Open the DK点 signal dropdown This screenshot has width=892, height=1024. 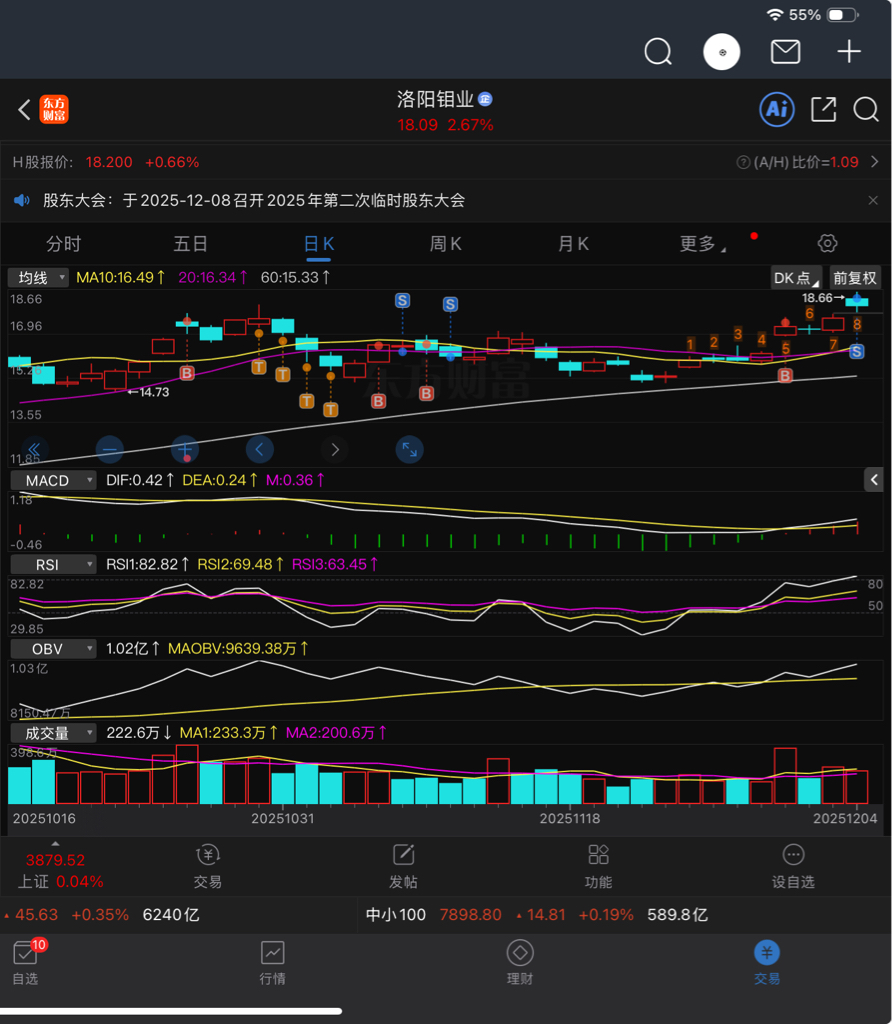click(x=796, y=278)
